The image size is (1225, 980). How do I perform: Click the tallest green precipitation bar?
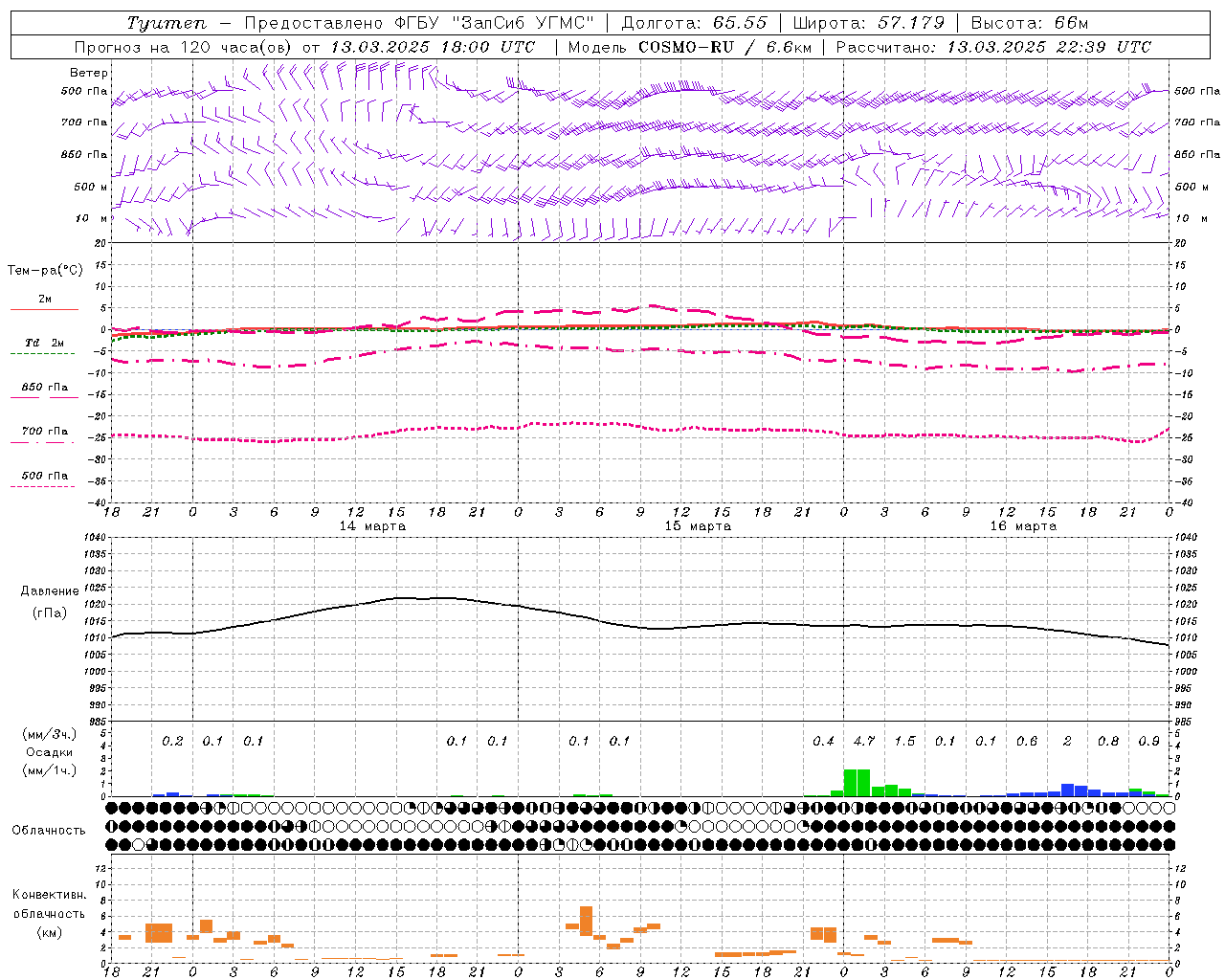[x=850, y=783]
